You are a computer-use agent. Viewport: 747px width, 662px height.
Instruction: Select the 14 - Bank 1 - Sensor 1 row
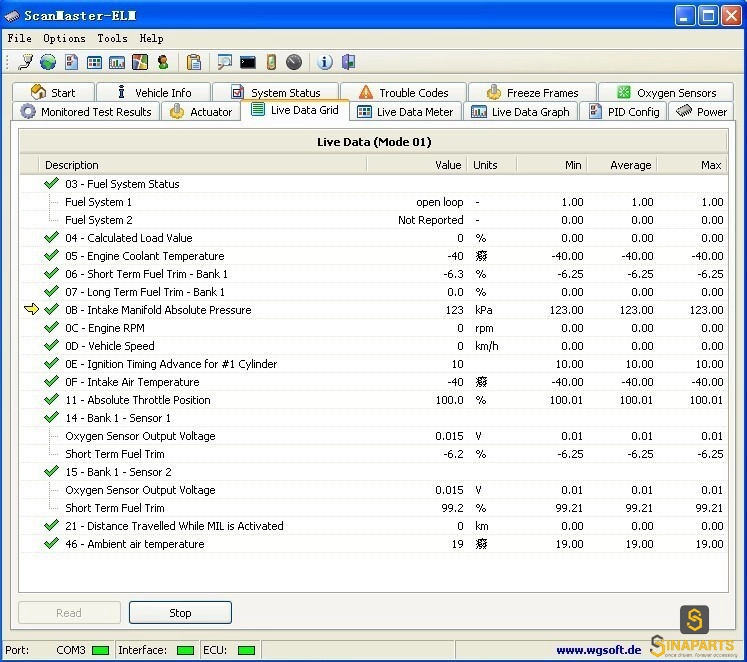pos(374,418)
